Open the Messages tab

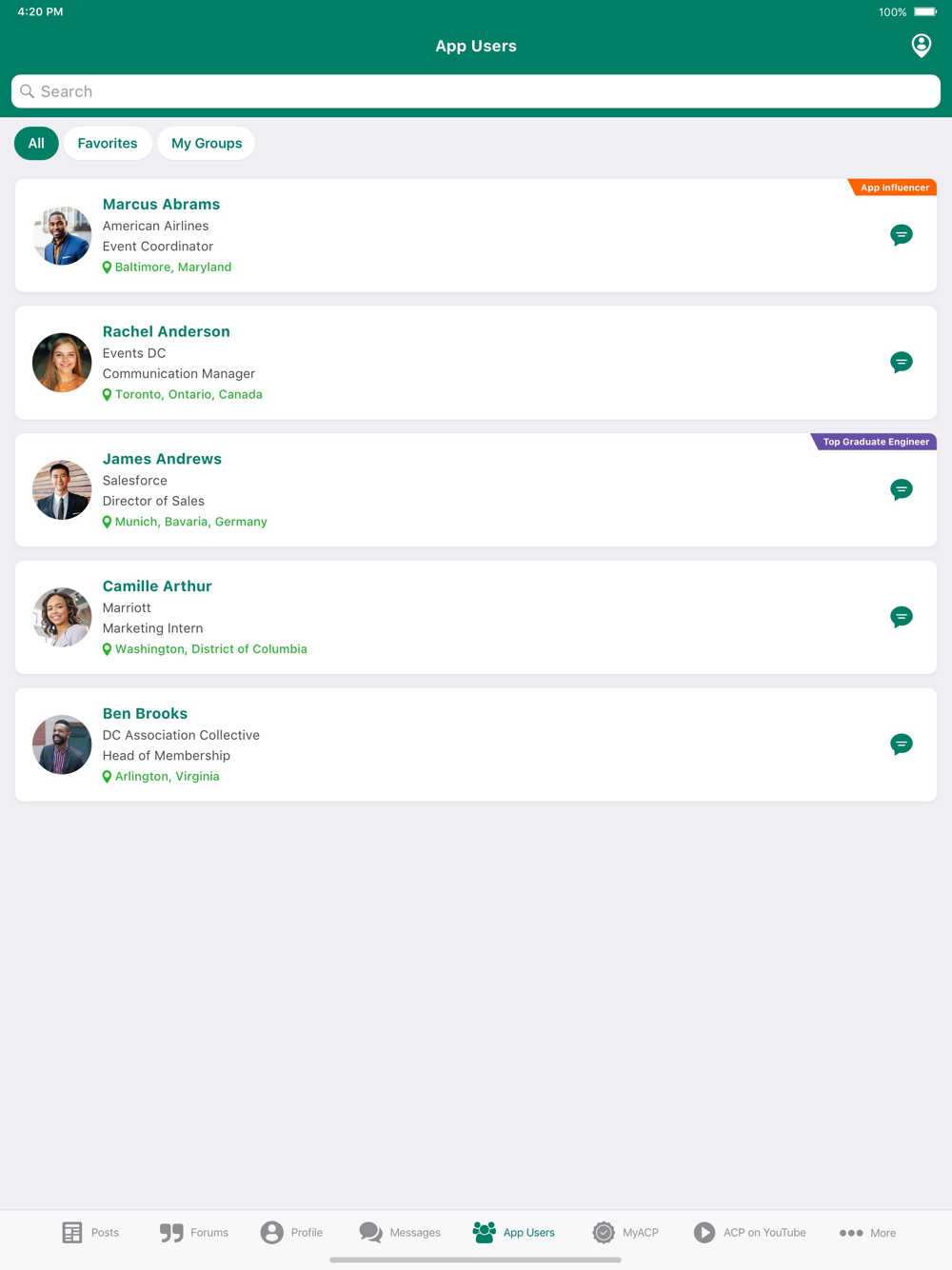[x=400, y=1232]
